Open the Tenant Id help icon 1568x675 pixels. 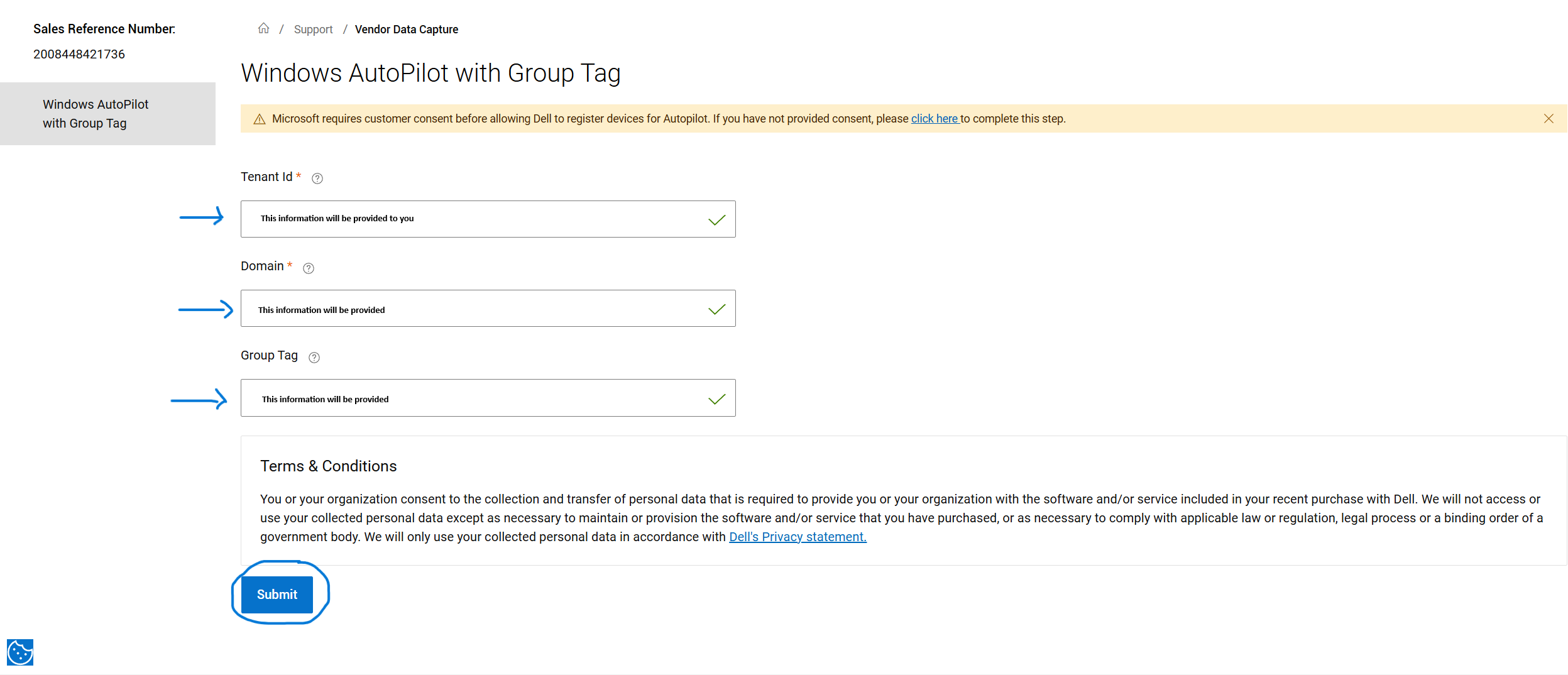point(317,178)
